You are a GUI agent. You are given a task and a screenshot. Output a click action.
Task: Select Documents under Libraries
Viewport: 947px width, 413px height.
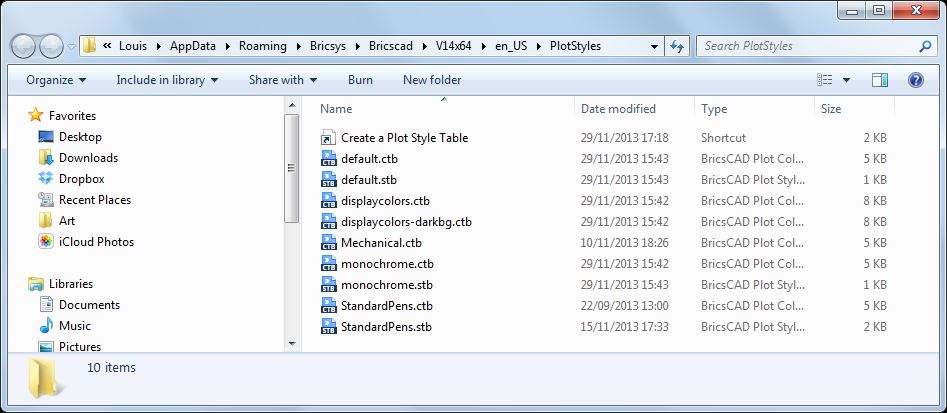click(89, 305)
